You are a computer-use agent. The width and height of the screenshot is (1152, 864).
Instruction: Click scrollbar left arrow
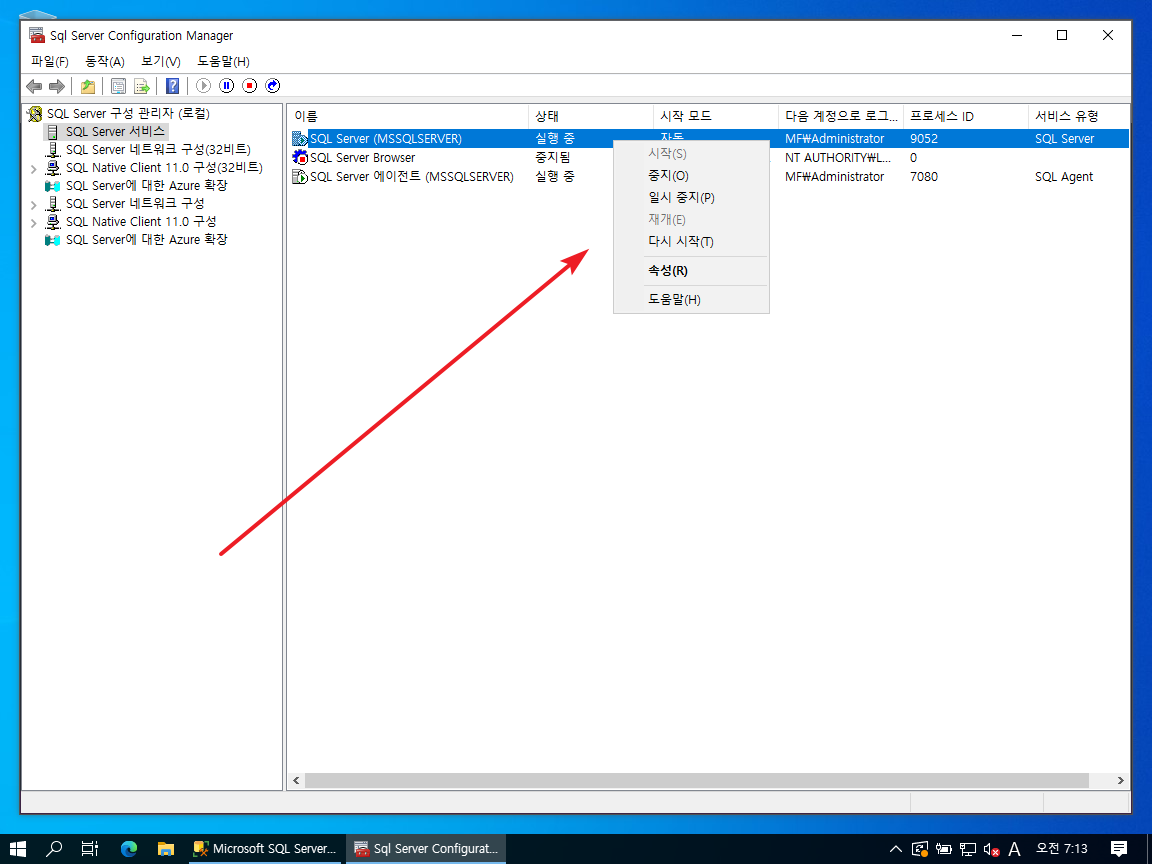[296, 780]
